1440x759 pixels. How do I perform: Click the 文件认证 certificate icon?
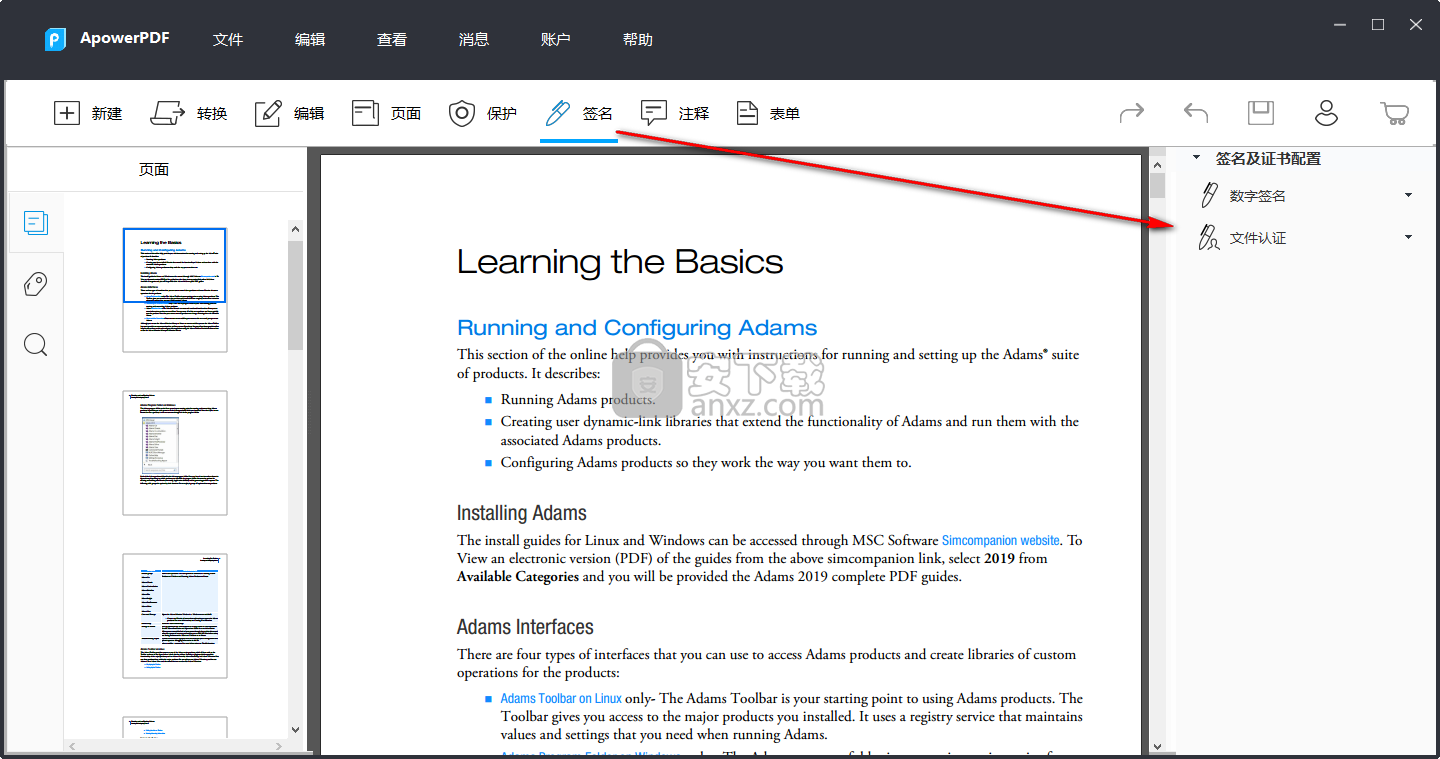pos(1209,238)
